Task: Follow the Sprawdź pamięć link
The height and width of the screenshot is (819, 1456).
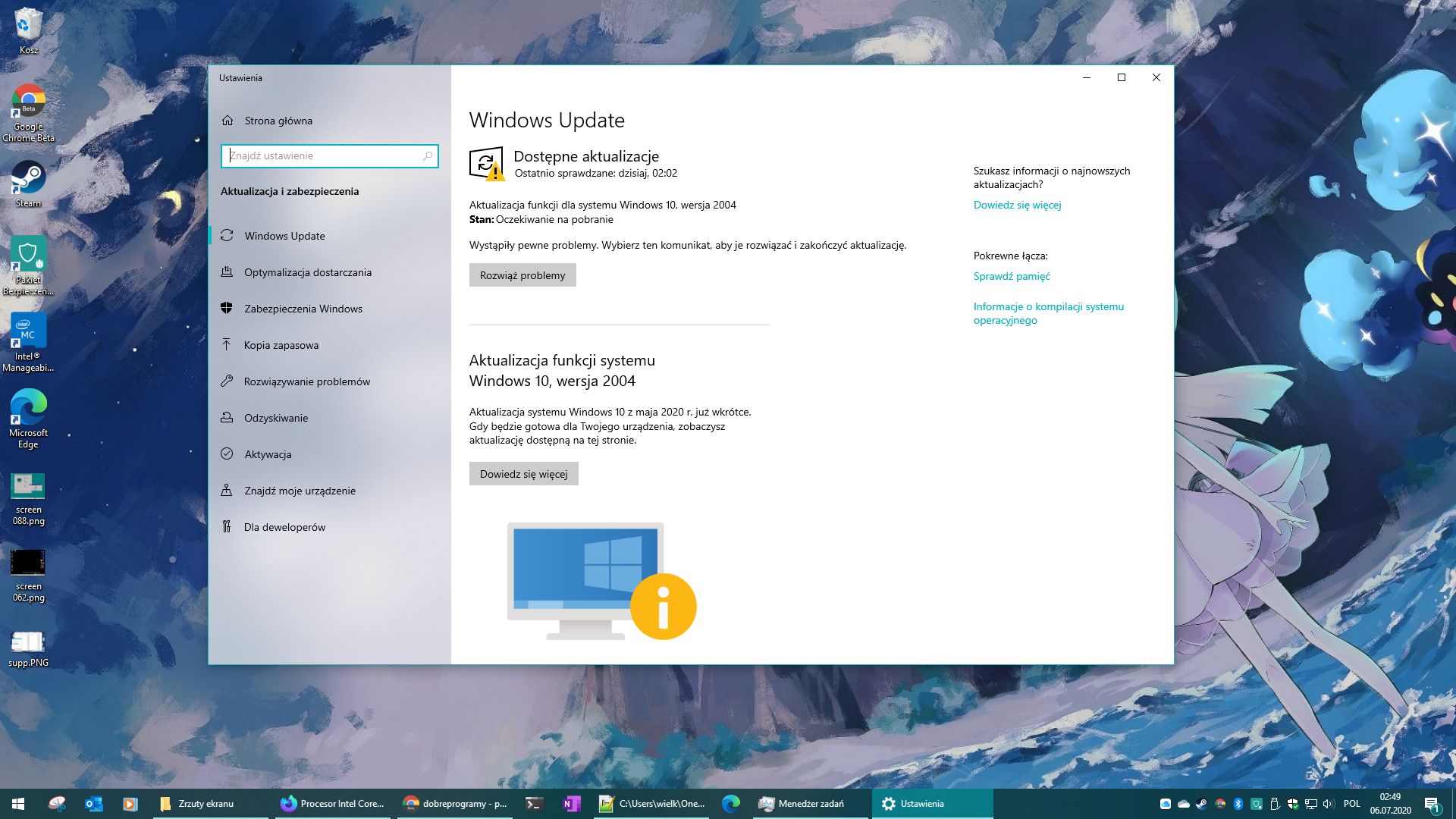Action: 1012,276
